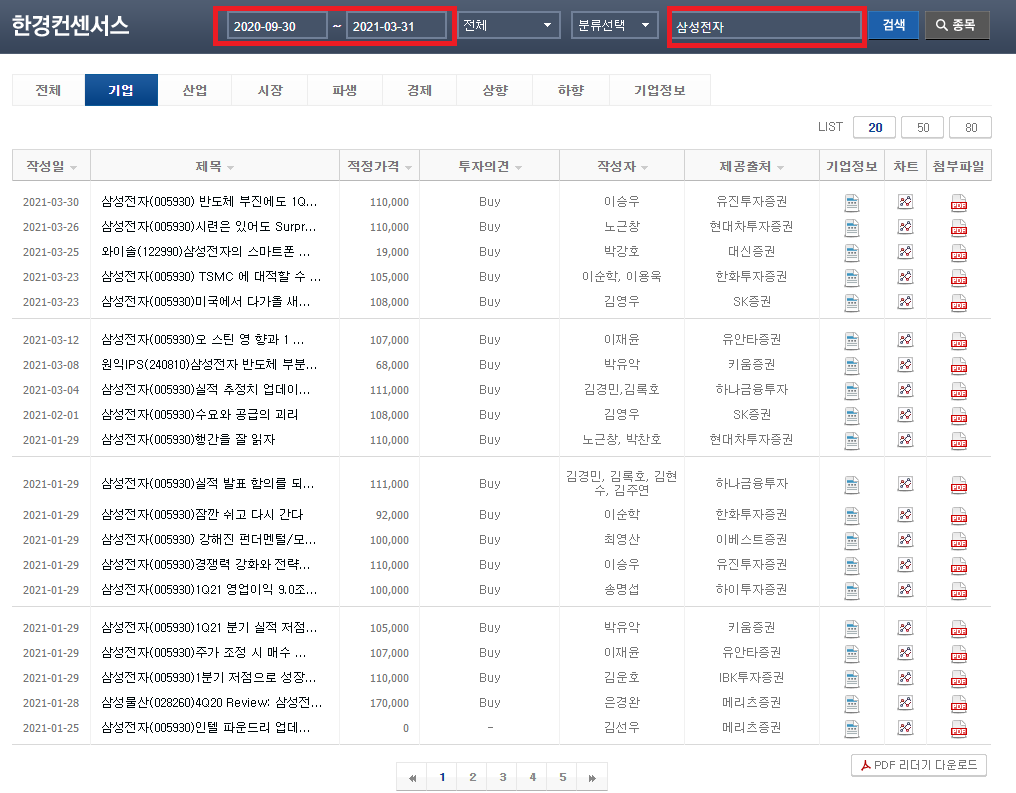Open company info for 2021-02-01 SK증권 report
The width and height of the screenshot is (1016, 793).
(851, 416)
